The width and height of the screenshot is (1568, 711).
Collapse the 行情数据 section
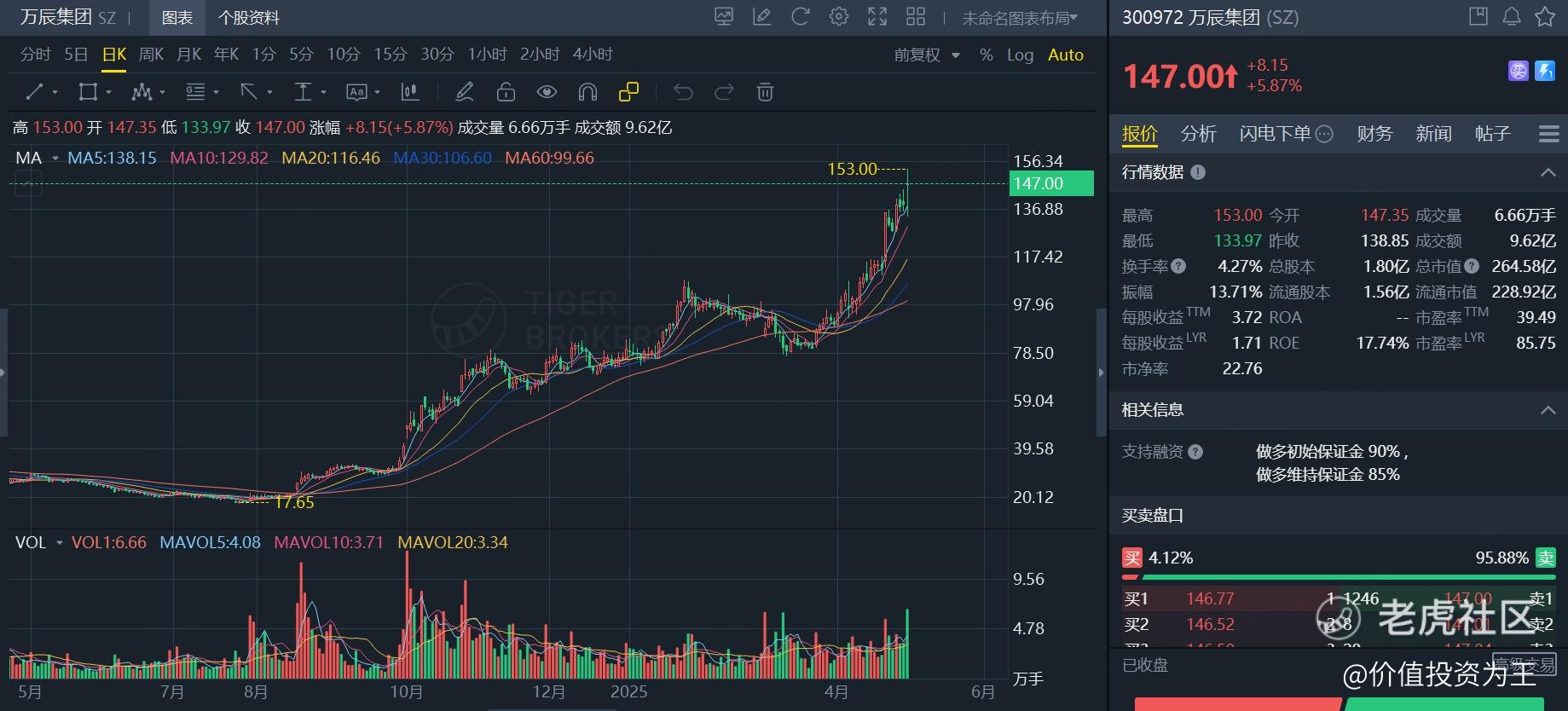(x=1548, y=172)
